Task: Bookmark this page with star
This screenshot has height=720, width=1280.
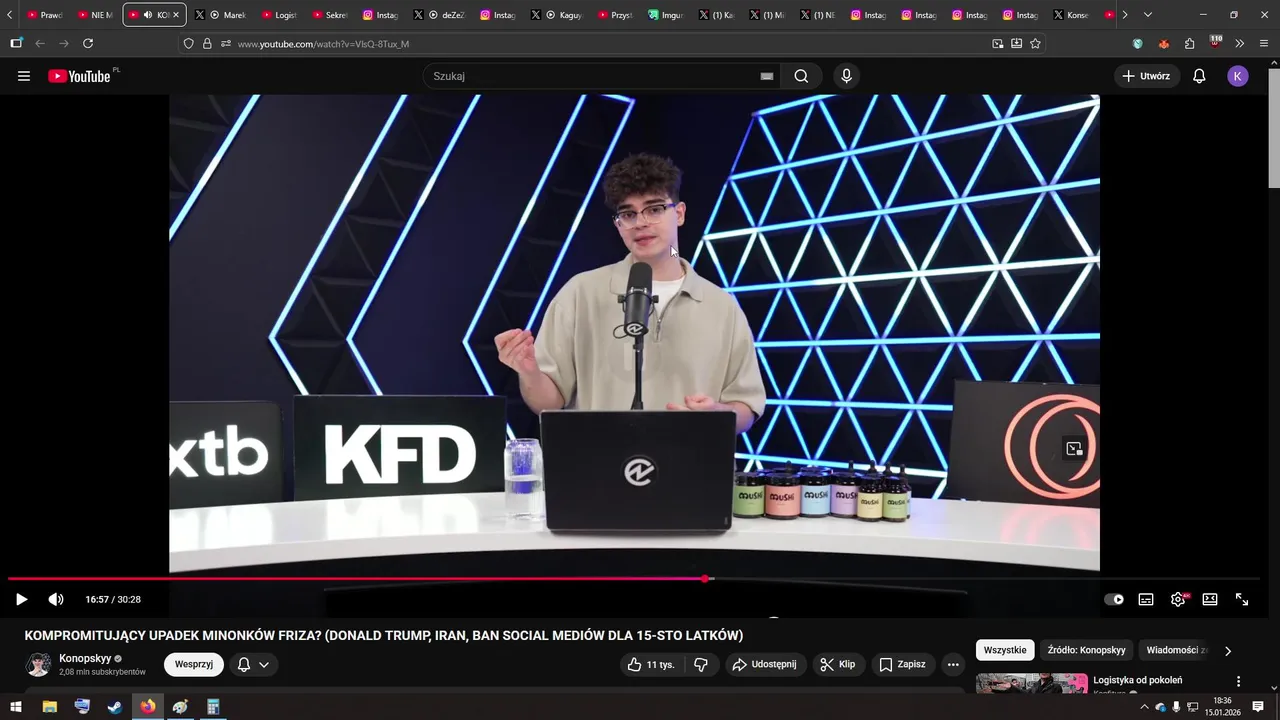Action: pos(1035,43)
